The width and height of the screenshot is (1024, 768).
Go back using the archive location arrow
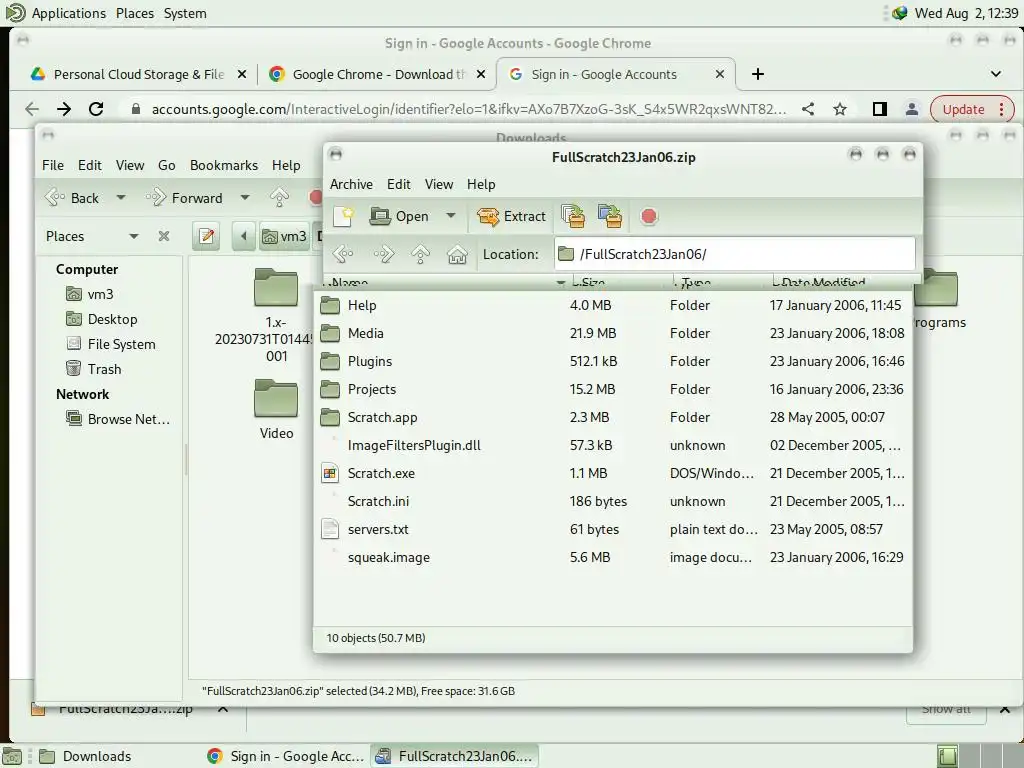(x=344, y=254)
